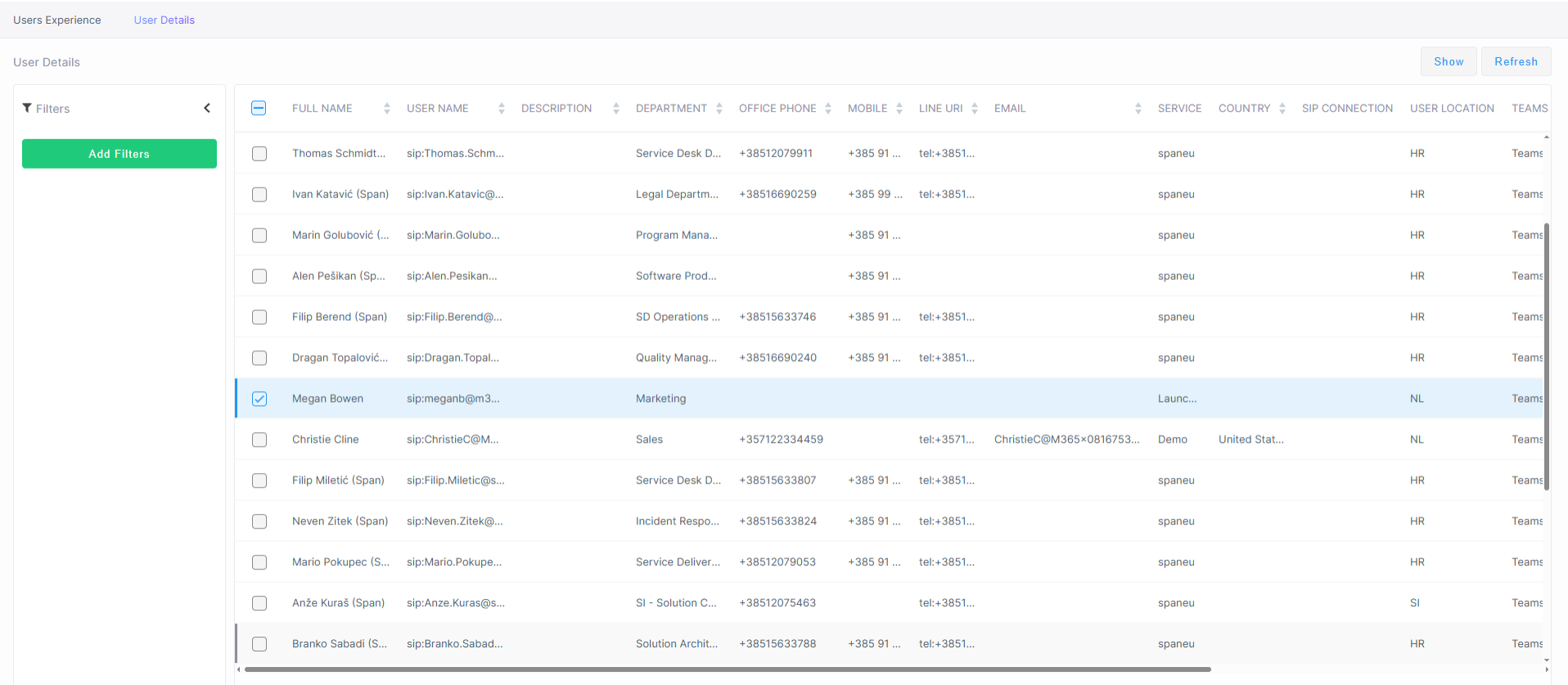The width and height of the screenshot is (1568, 685).
Task: Switch to User Details tab
Action: (164, 20)
